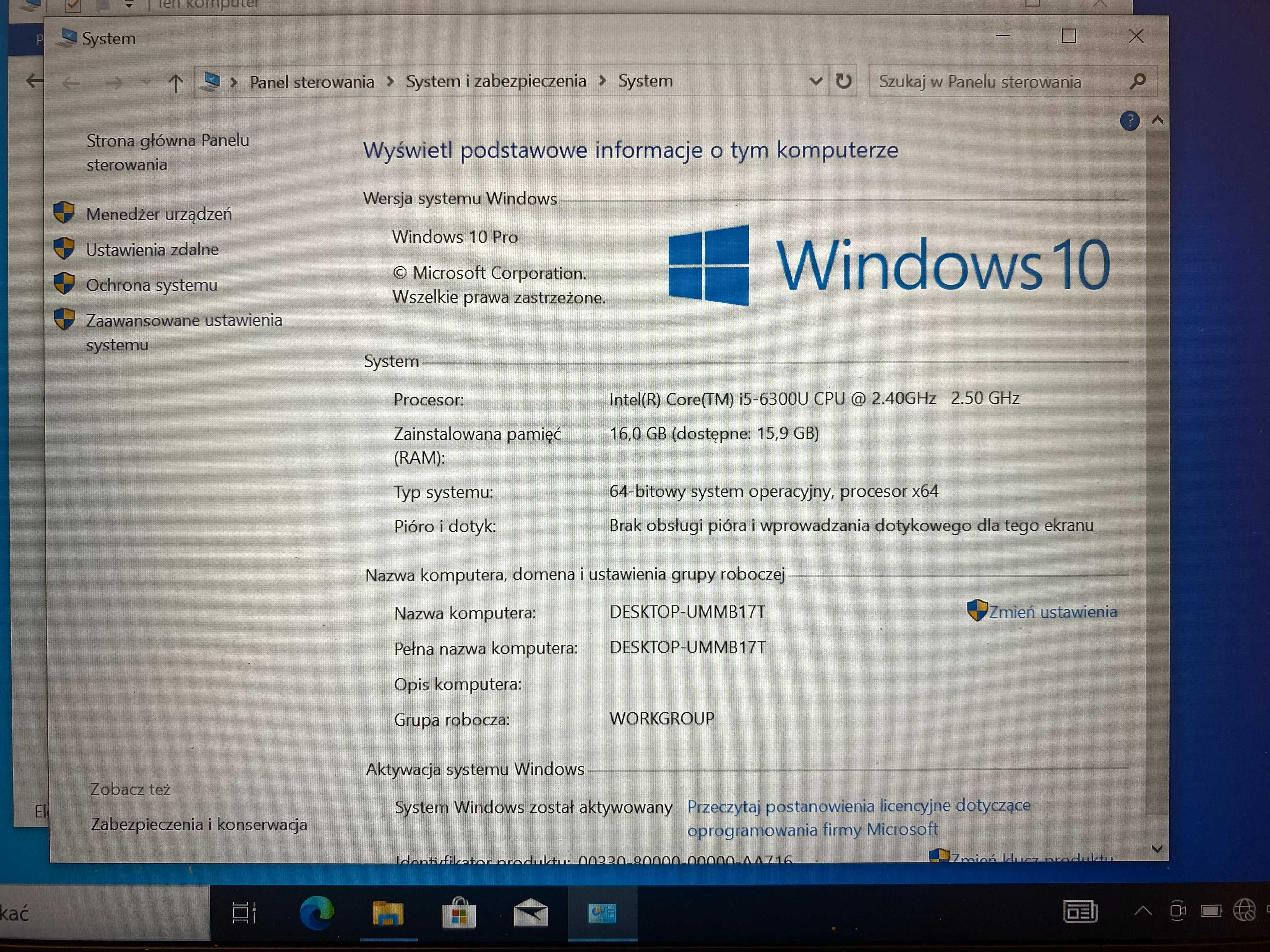This screenshot has width=1270, height=952.
Task: Navigate forward with the forward arrow
Action: coord(114,83)
